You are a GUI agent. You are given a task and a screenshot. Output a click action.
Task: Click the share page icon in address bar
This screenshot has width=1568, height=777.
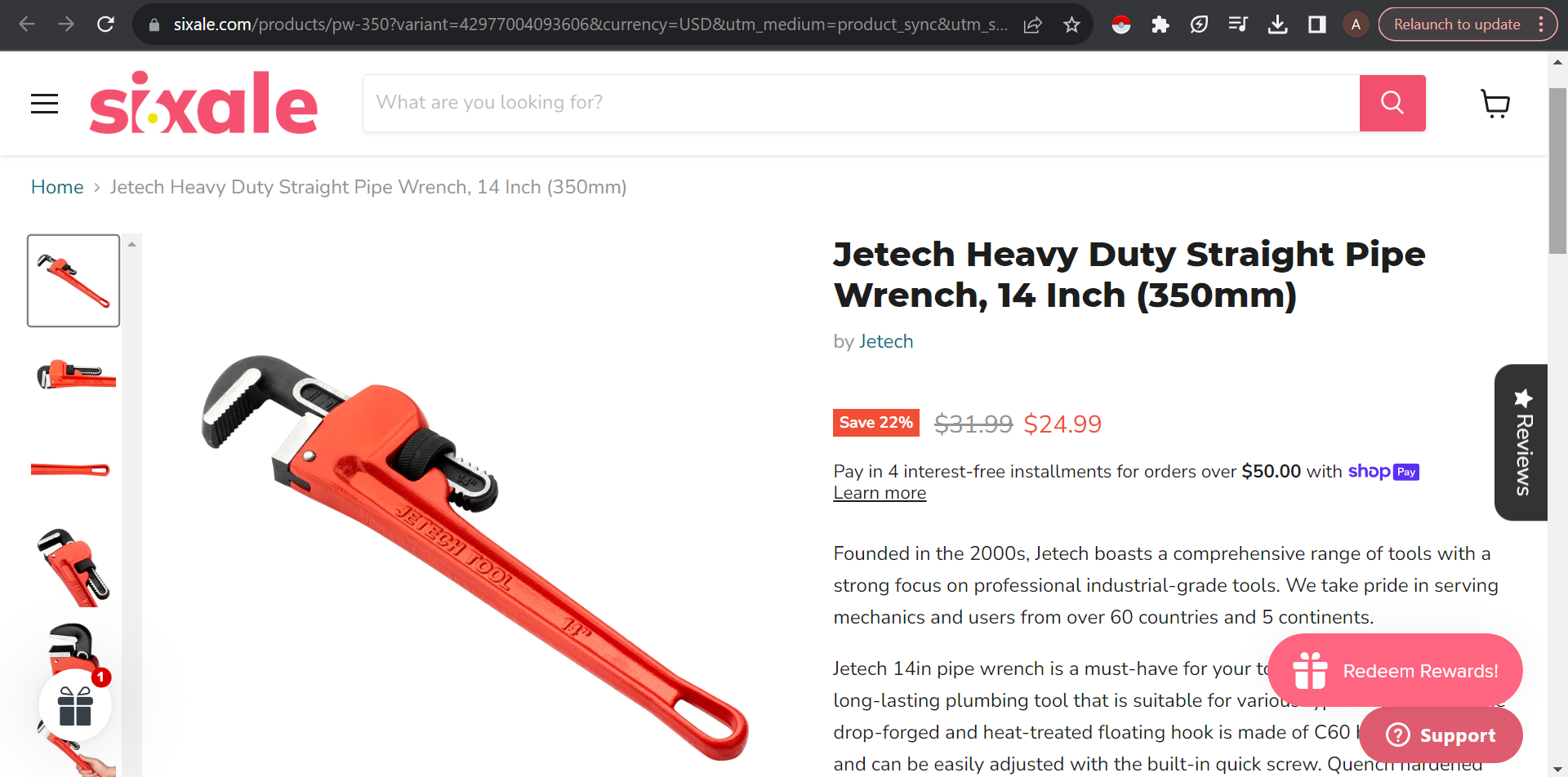[1033, 24]
